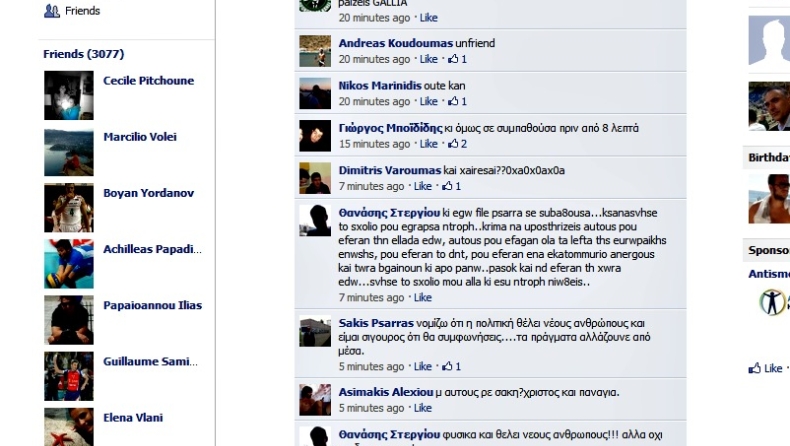
Task: Click Dimitris Varoumas avatar in comments
Action: point(315,178)
